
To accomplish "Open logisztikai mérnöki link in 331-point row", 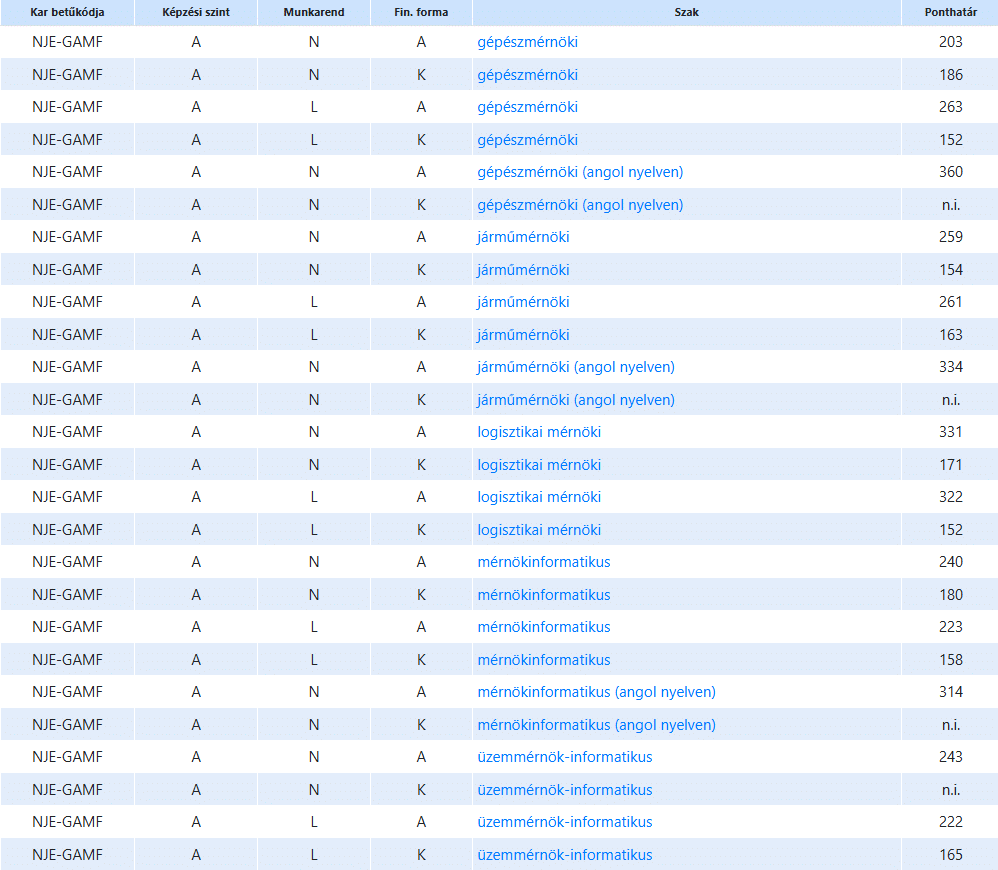I will click(539, 432).
